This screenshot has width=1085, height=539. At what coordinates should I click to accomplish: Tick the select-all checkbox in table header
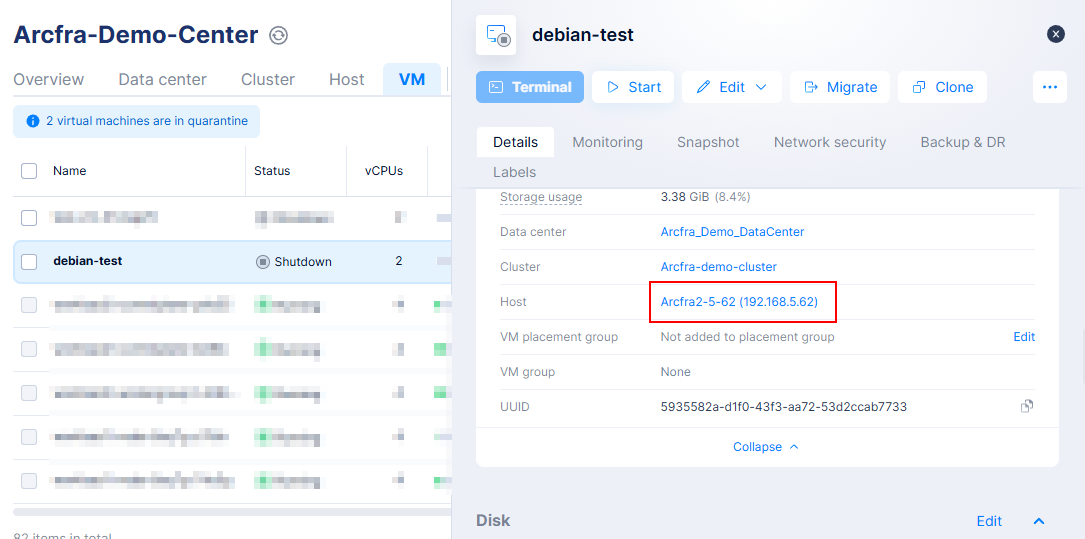pos(29,171)
